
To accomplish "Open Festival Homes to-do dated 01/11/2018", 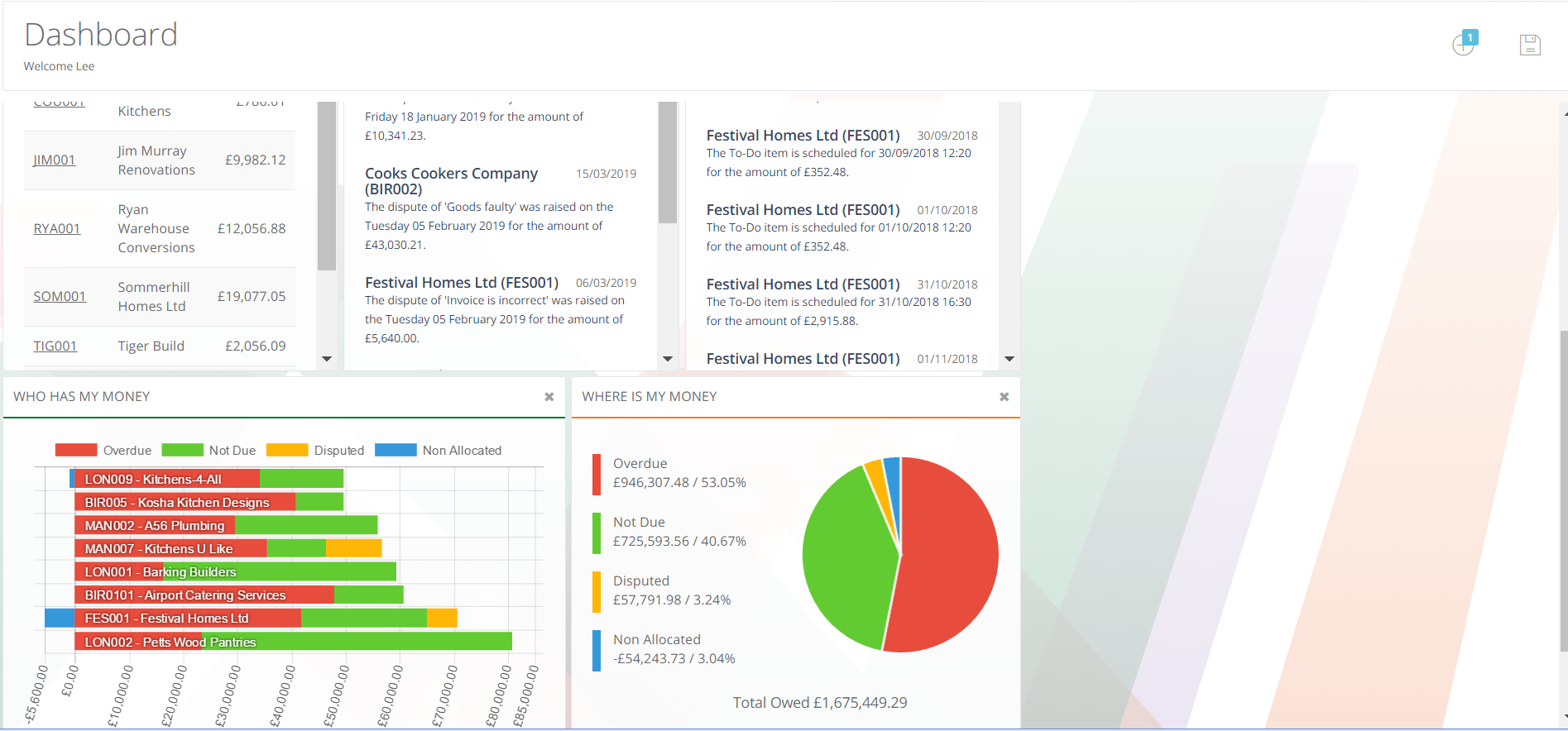I will (x=803, y=359).
